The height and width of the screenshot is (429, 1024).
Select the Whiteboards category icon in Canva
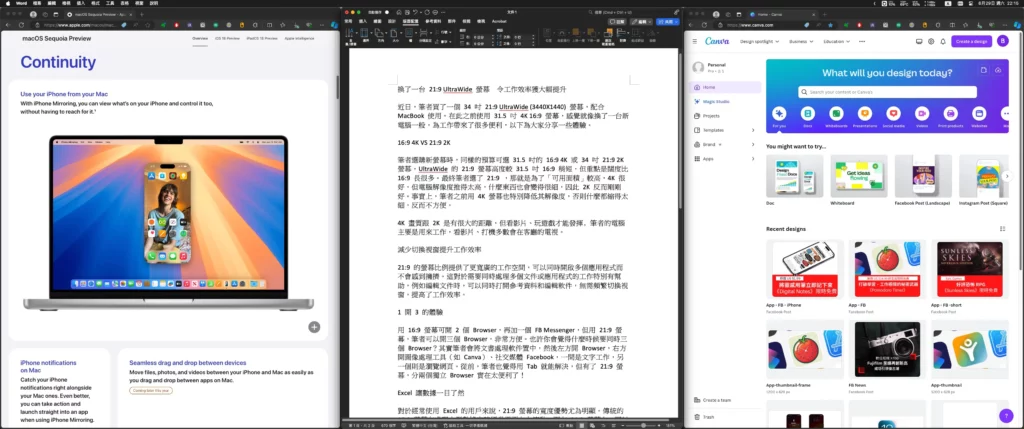837,113
